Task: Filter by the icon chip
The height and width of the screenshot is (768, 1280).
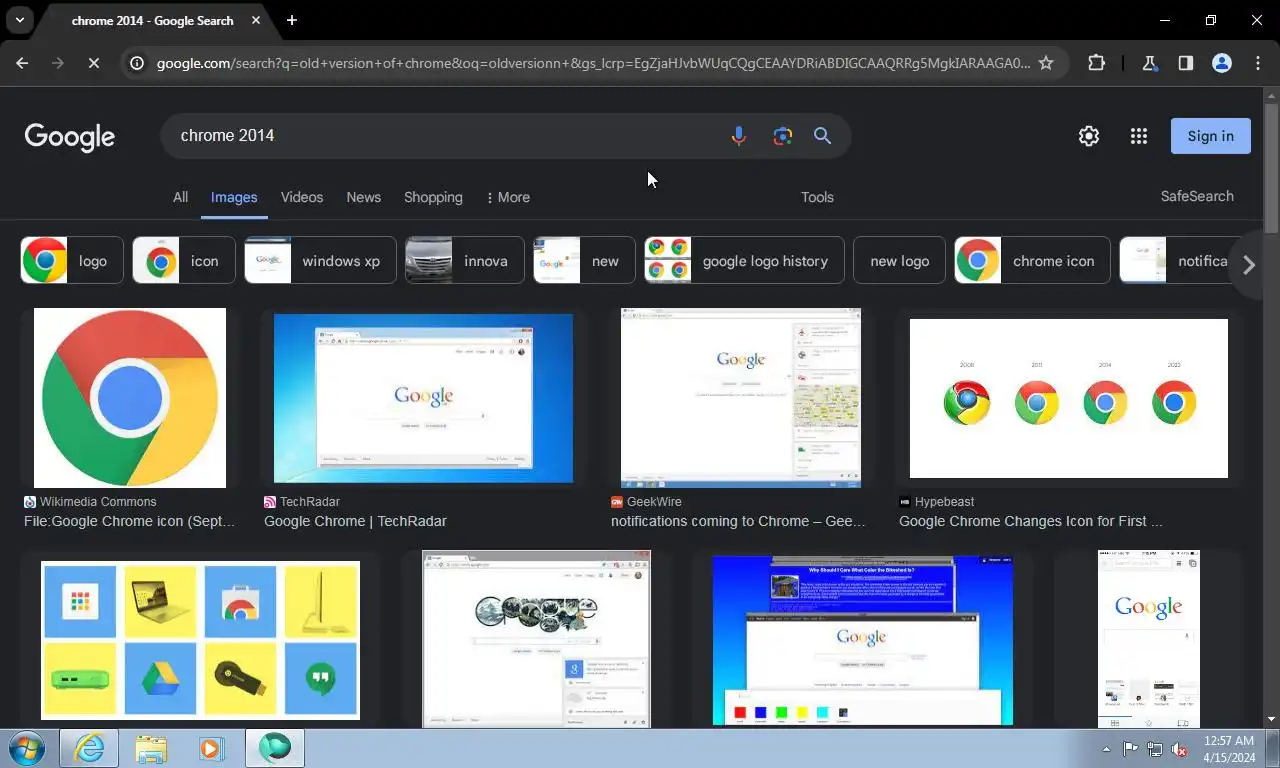Action: point(184,261)
